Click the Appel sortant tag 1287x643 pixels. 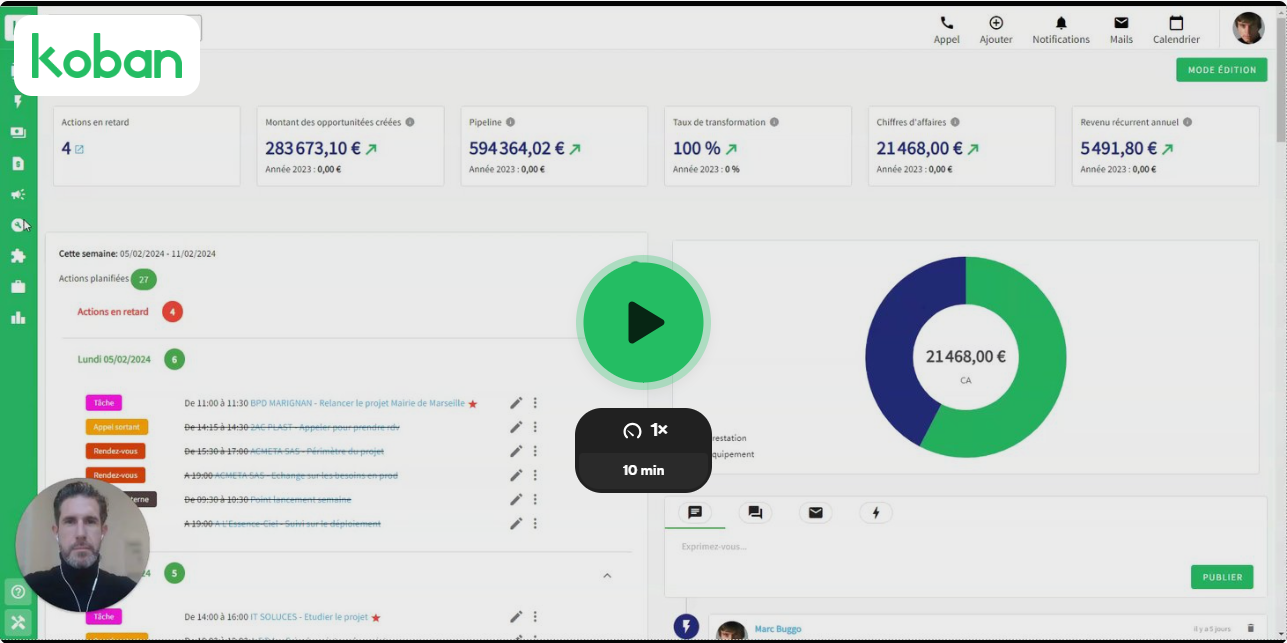pos(117,427)
